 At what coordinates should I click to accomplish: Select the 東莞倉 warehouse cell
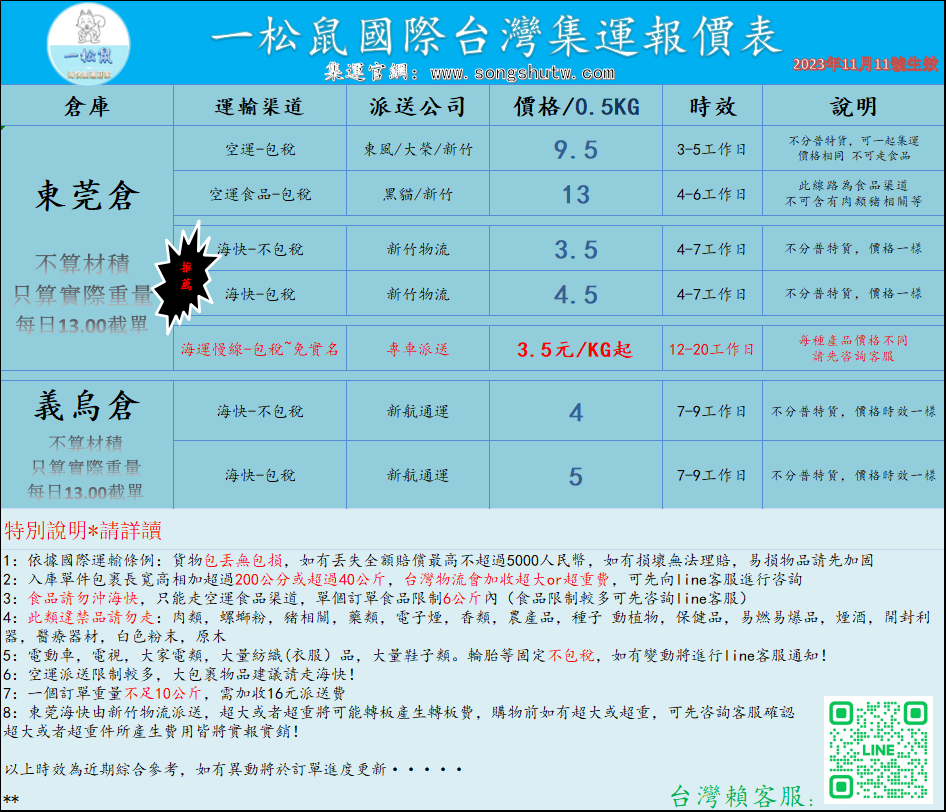87,197
